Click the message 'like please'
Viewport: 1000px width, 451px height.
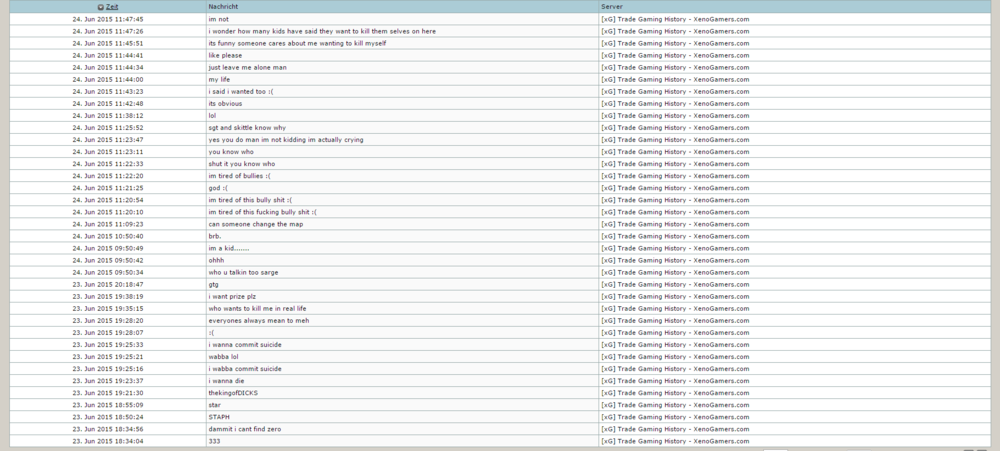click(225, 55)
